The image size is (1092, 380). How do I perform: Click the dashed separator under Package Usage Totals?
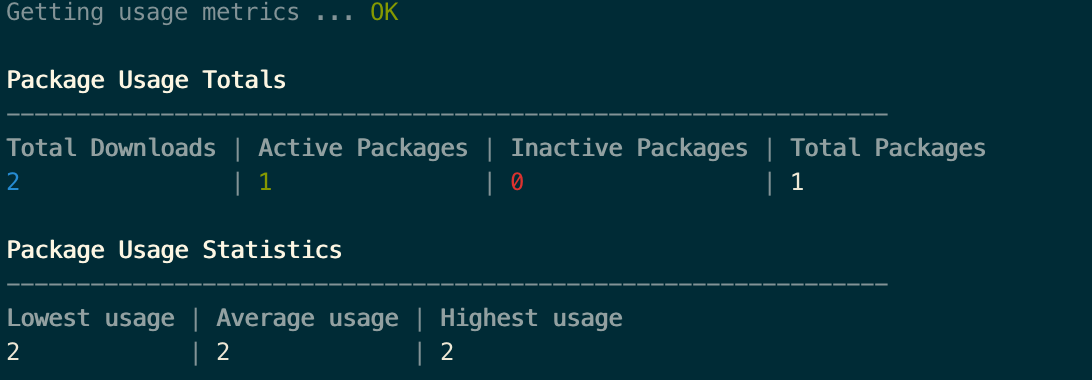447,114
